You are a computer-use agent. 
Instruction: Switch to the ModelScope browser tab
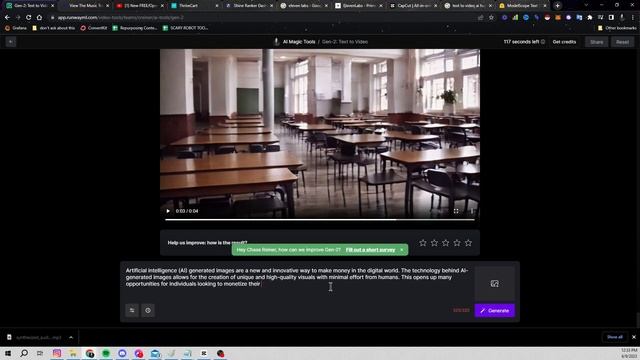pos(523,6)
